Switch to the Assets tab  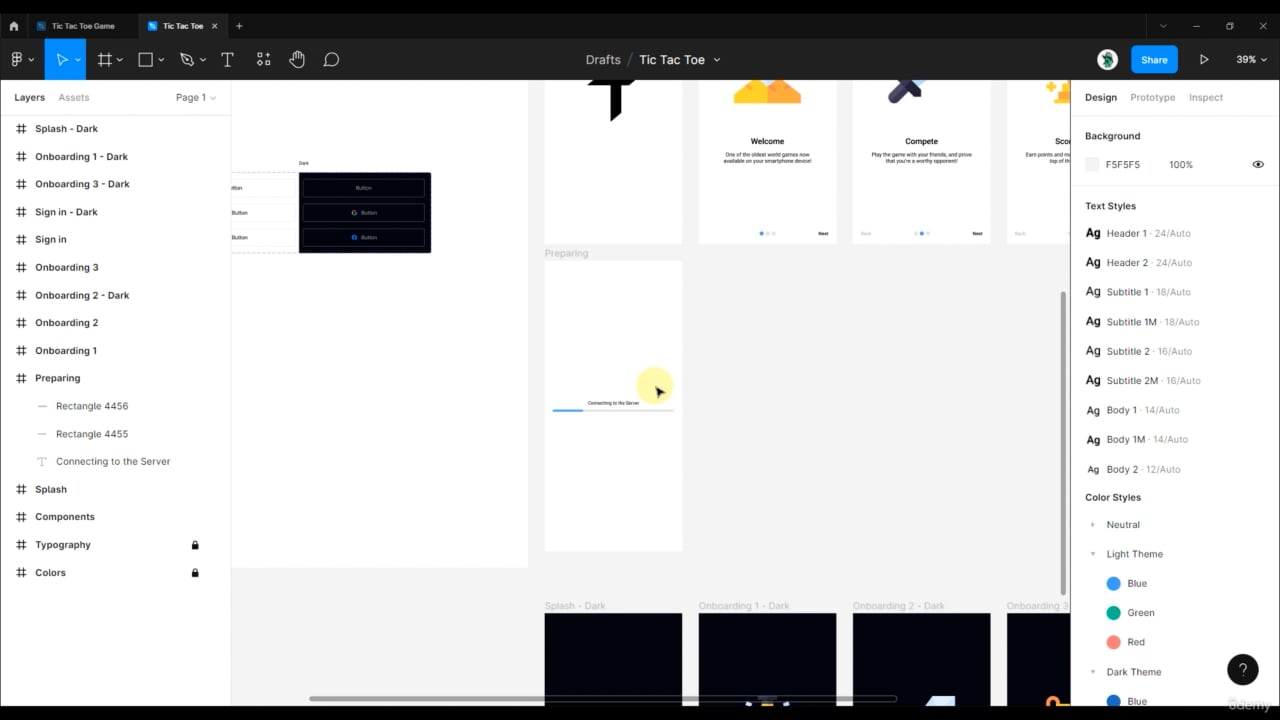pyautogui.click(x=74, y=97)
